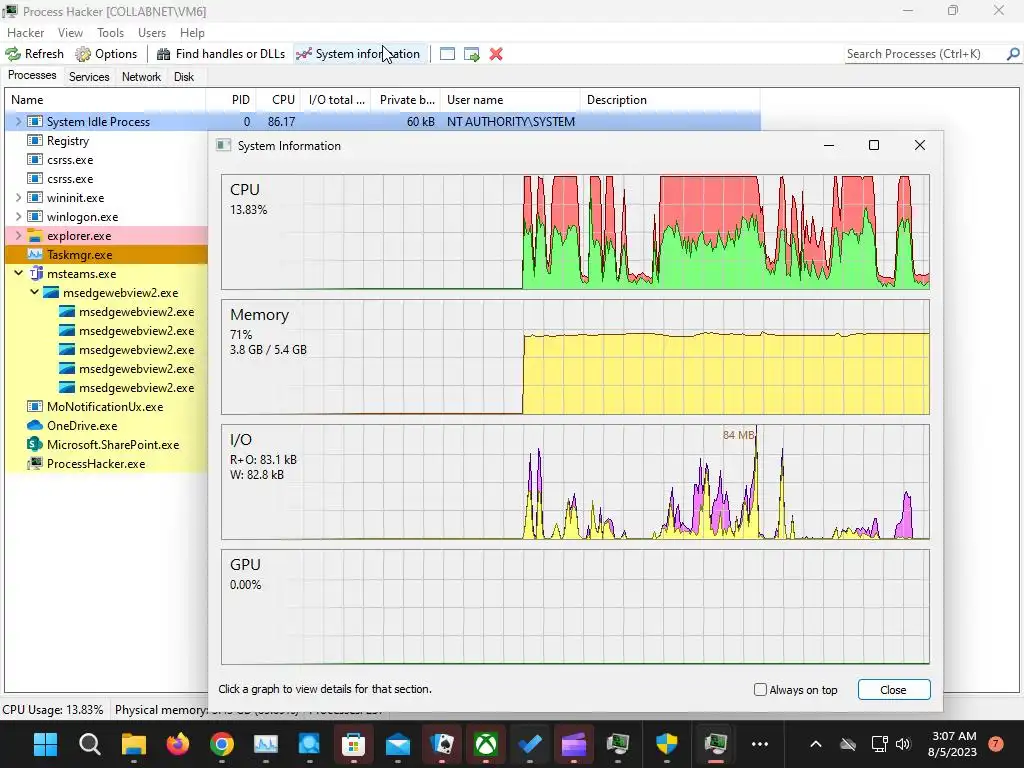Select the Microsoft.SharePoint.exe process

point(106,445)
